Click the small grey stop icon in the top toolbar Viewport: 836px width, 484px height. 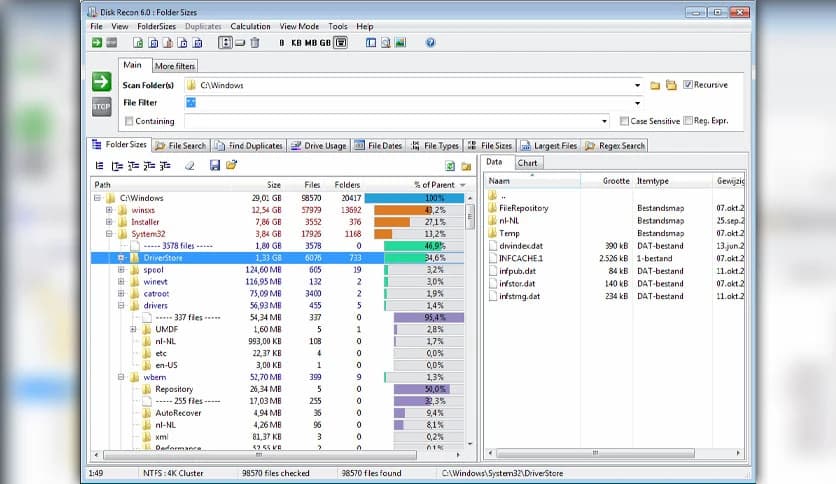pyautogui.click(x=111, y=43)
